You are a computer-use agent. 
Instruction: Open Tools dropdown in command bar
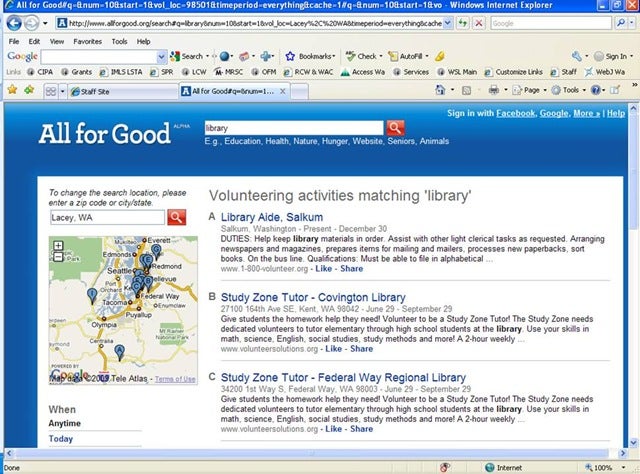pos(584,90)
